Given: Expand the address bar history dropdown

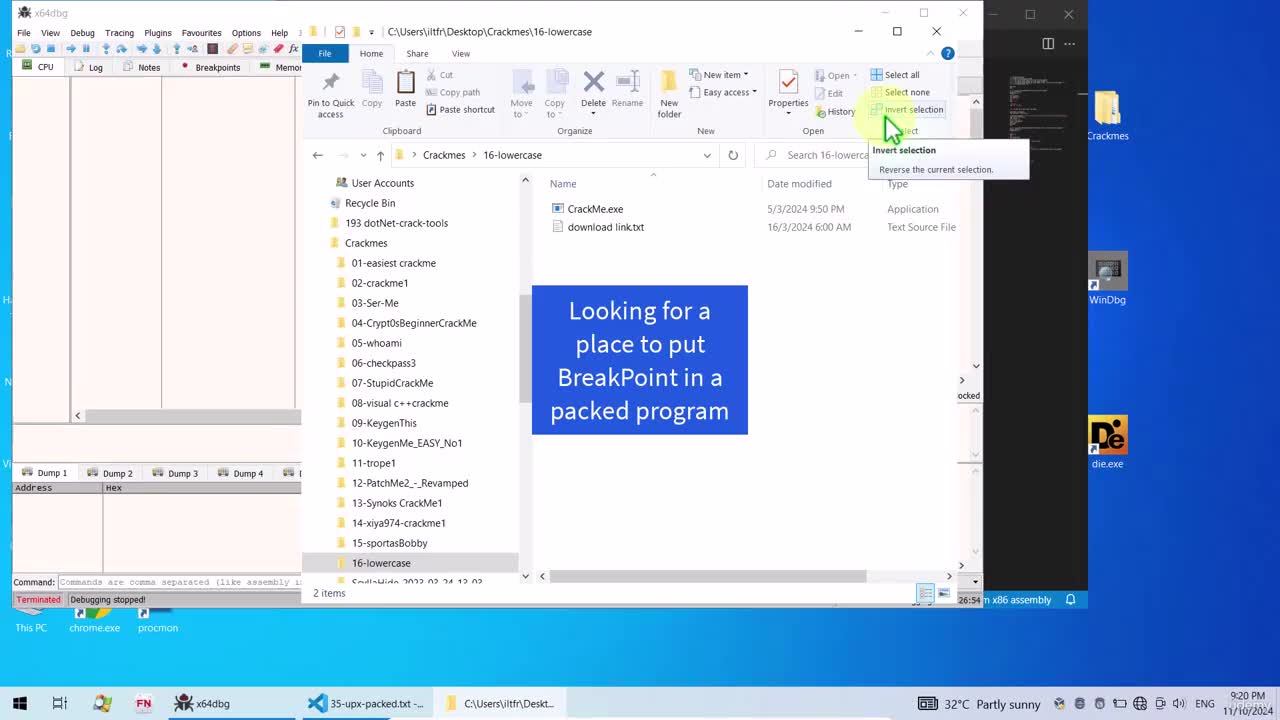Looking at the screenshot, I should click(707, 155).
